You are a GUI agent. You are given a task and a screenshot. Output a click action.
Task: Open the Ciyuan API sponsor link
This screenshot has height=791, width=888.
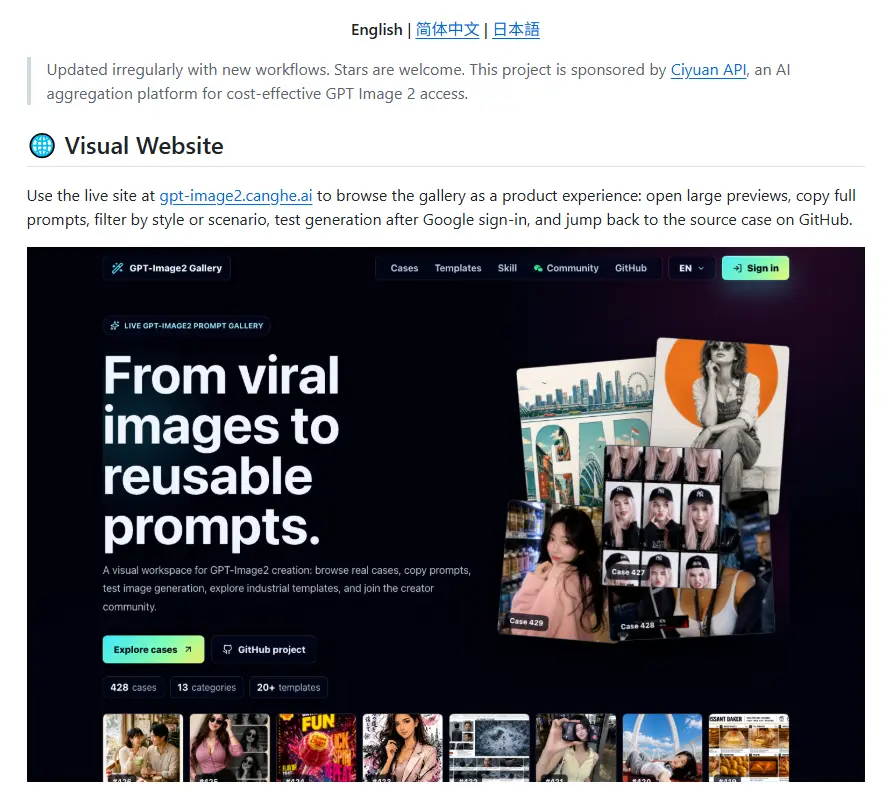point(708,70)
